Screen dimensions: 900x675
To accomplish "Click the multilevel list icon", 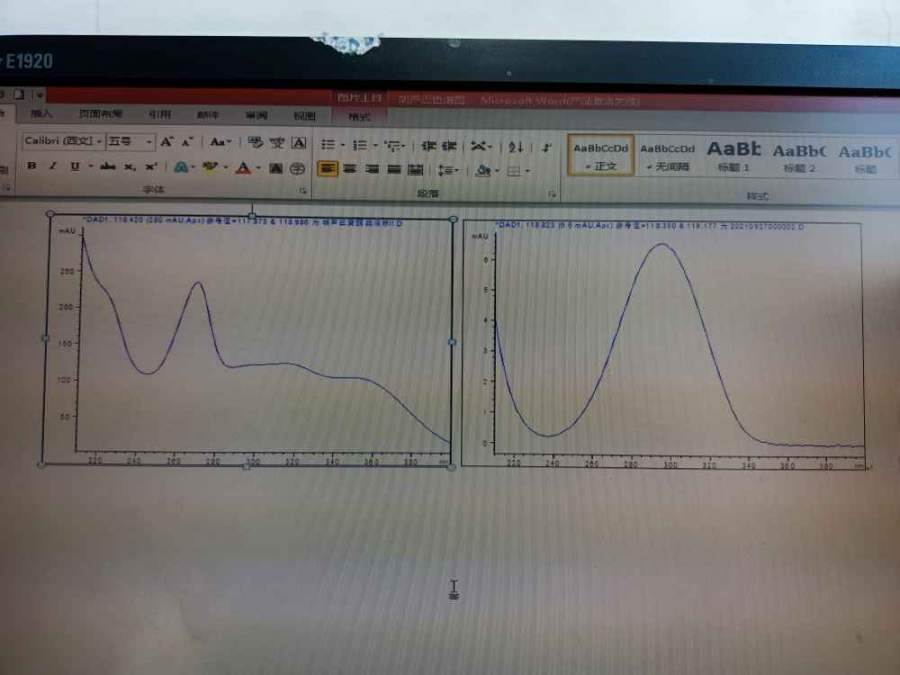I will pos(392,146).
